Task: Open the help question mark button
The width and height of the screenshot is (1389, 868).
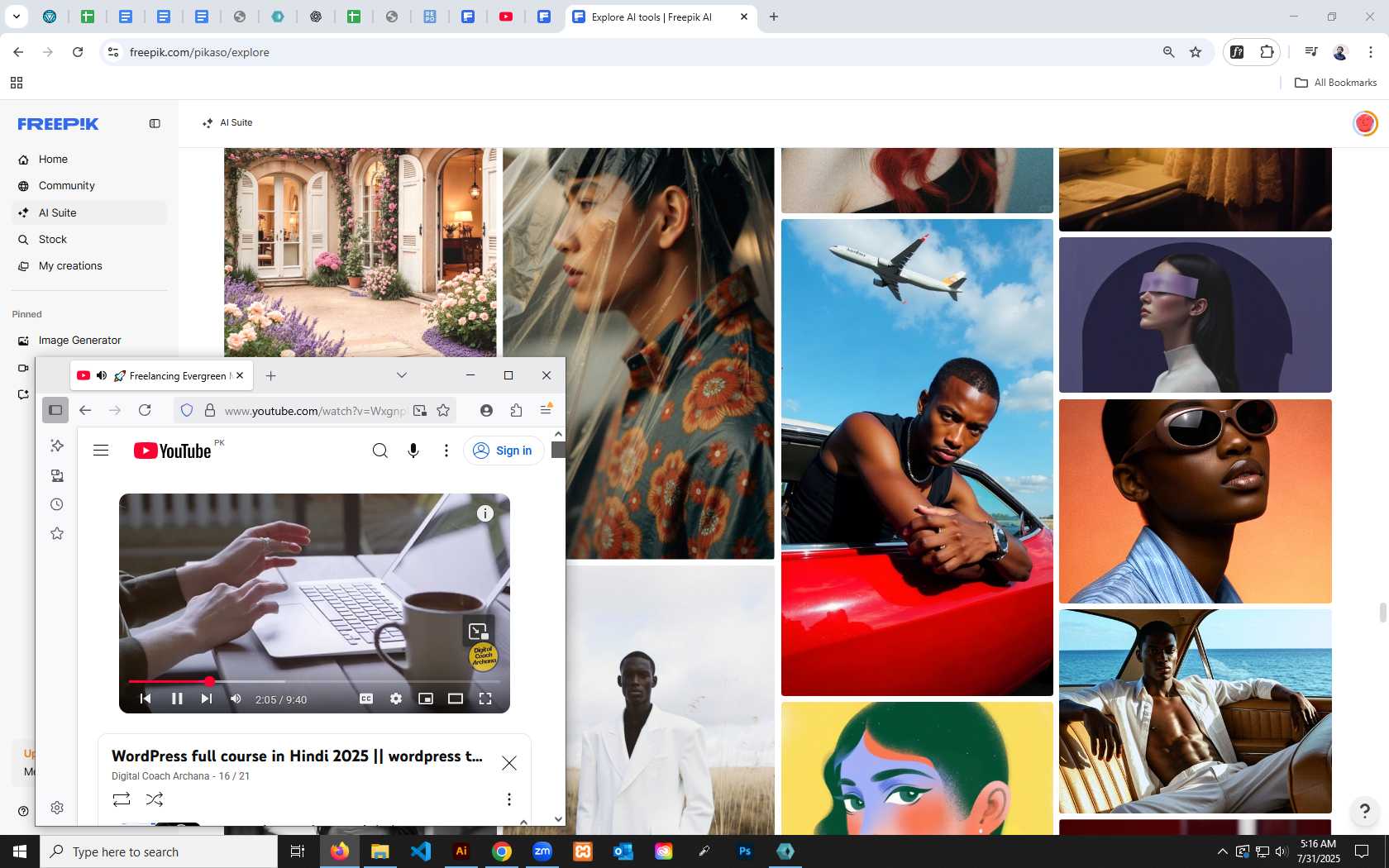Action: click(x=1364, y=811)
